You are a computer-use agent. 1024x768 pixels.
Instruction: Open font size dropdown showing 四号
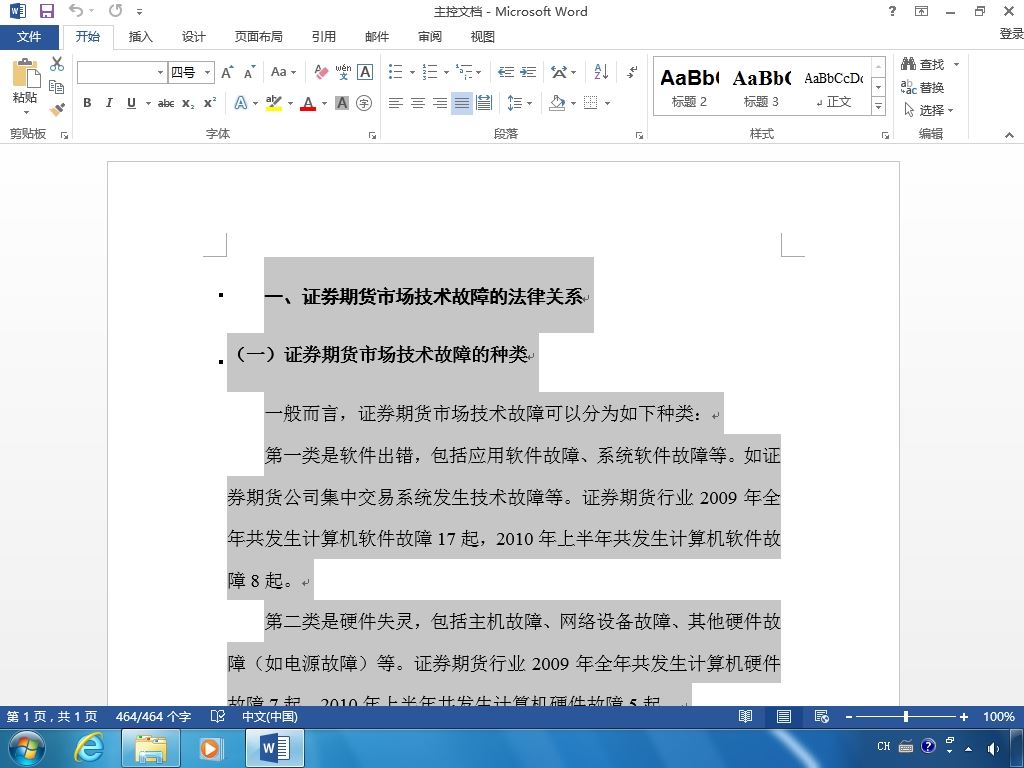coord(207,72)
